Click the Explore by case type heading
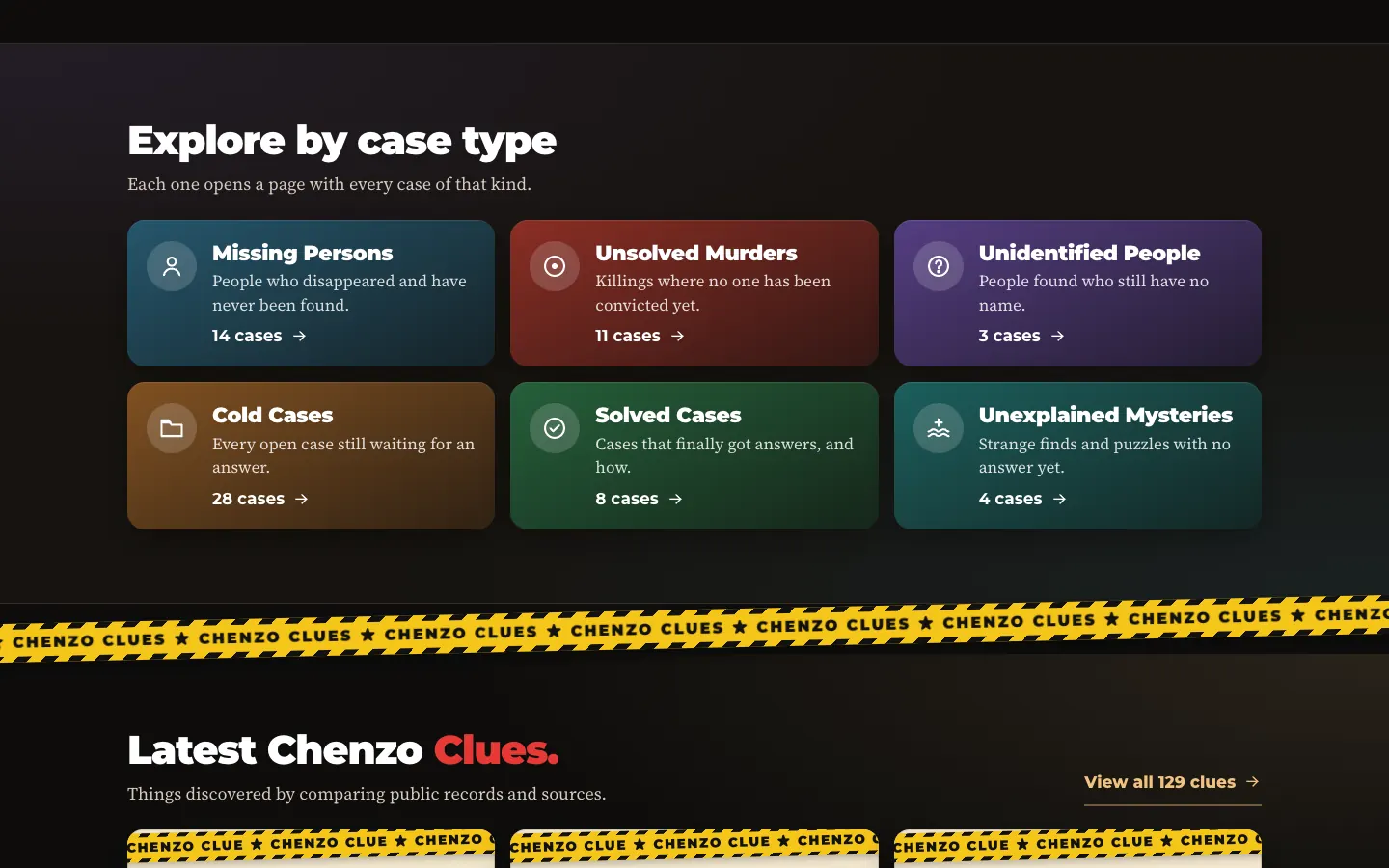This screenshot has height=868, width=1389. coord(342,142)
